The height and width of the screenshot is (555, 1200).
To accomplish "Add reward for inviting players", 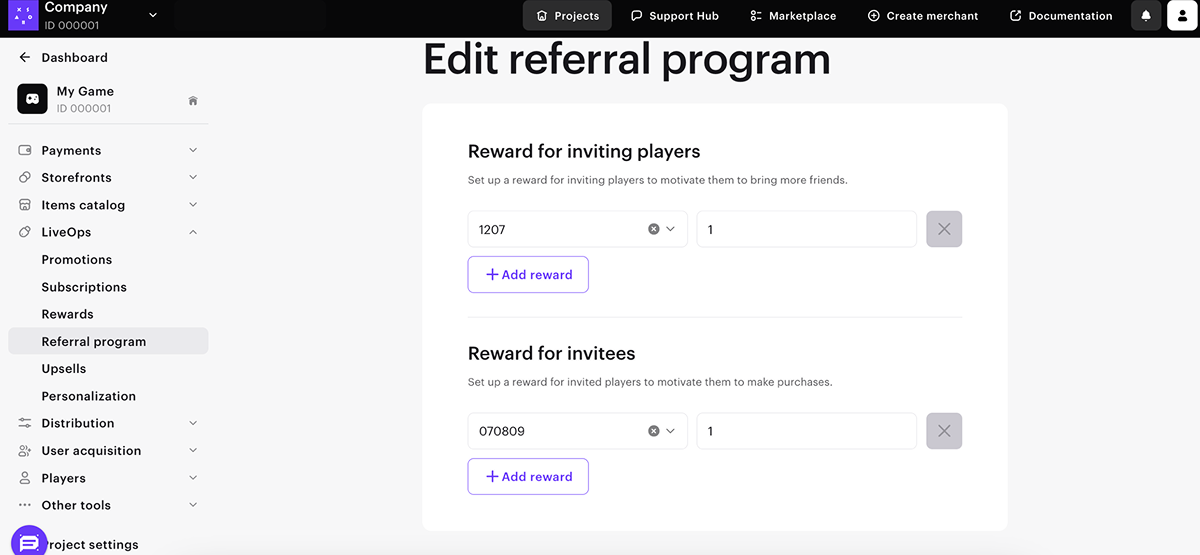I will [528, 275].
